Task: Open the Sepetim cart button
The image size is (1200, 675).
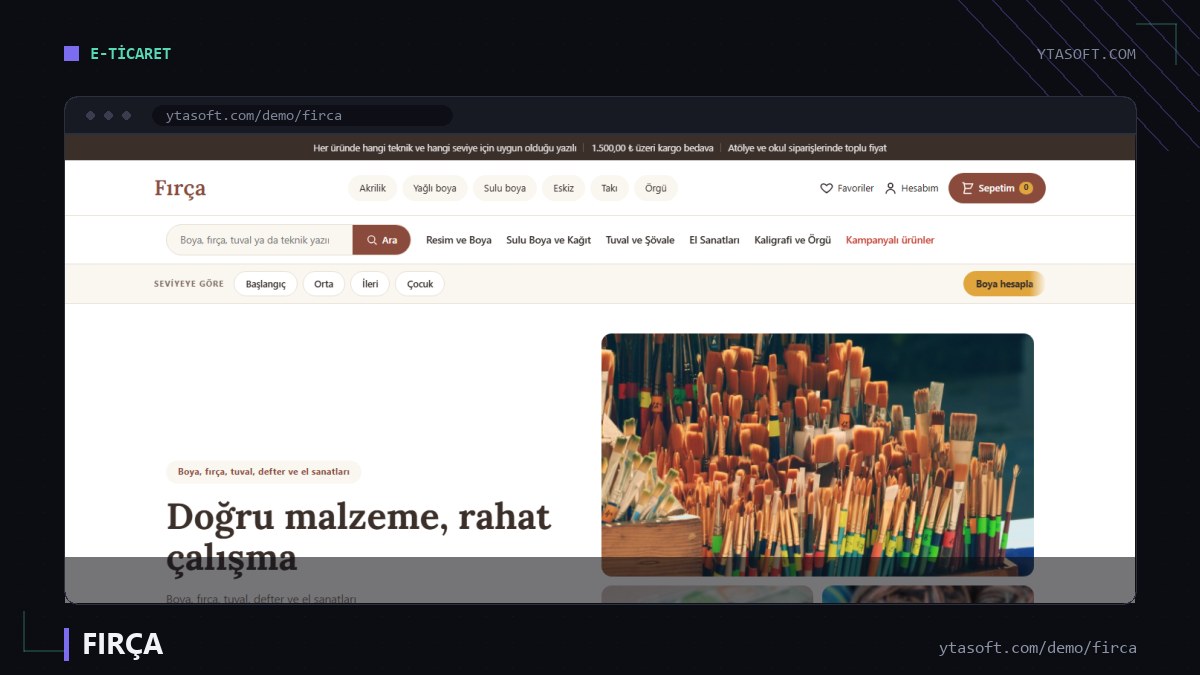Action: pos(997,188)
